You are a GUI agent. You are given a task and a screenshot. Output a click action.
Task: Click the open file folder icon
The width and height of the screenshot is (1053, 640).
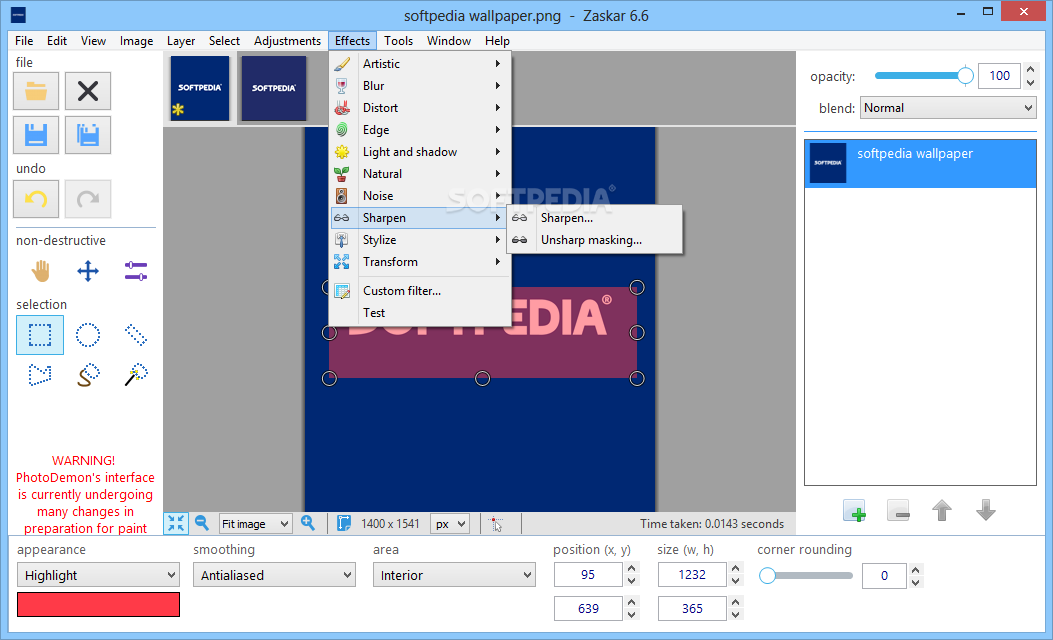coord(36,91)
